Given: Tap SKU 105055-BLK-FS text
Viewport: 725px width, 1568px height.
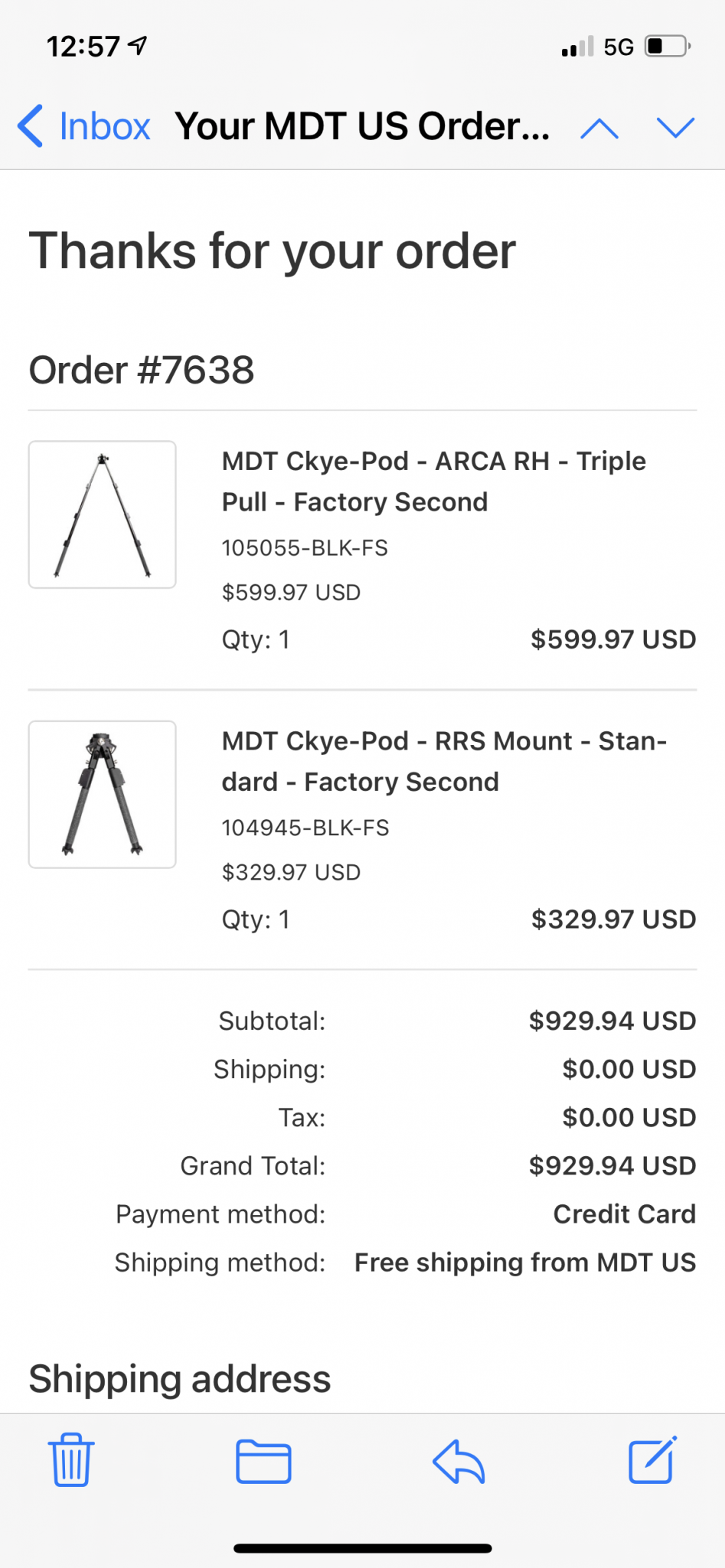Looking at the screenshot, I should click(x=305, y=548).
